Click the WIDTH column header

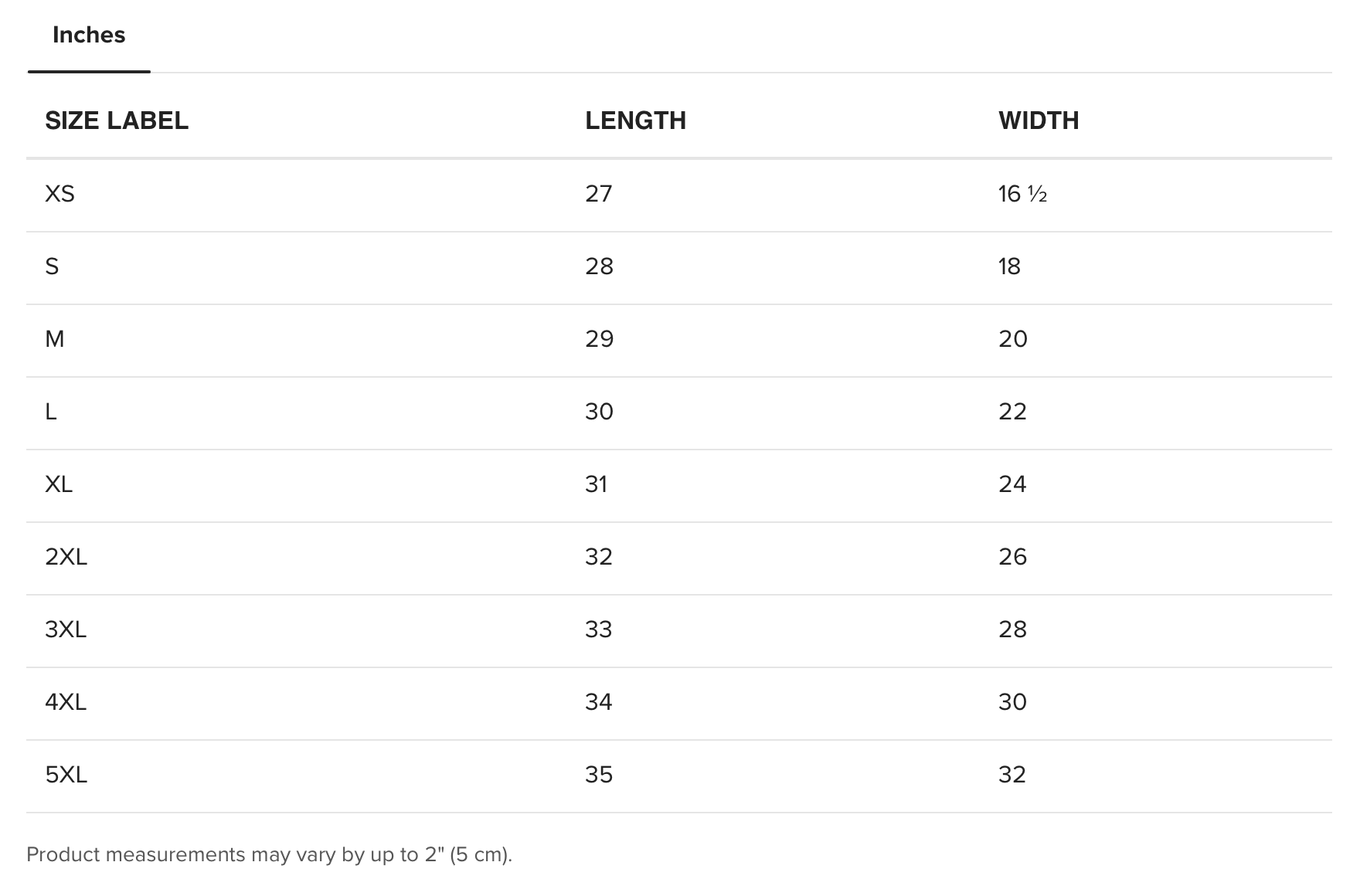click(1039, 120)
